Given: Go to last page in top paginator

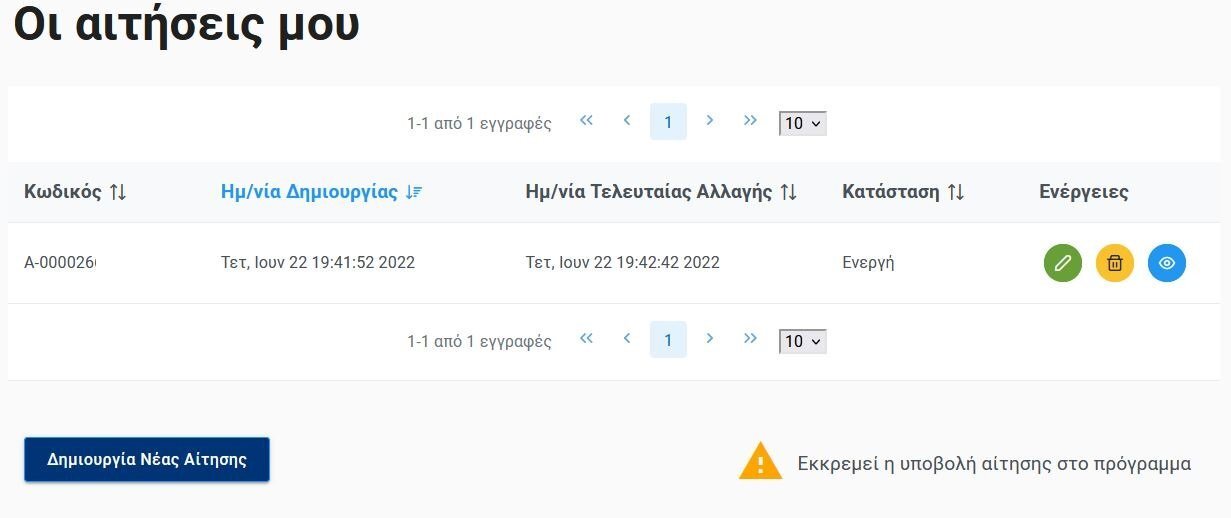Looking at the screenshot, I should [750, 121].
